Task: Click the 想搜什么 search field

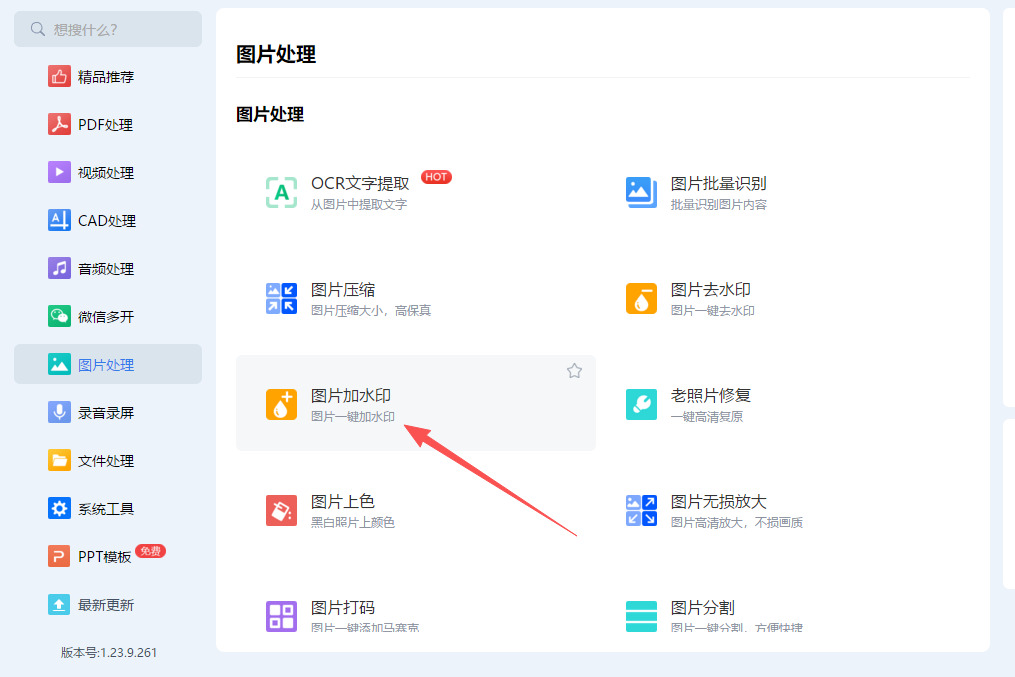Action: (x=108, y=29)
